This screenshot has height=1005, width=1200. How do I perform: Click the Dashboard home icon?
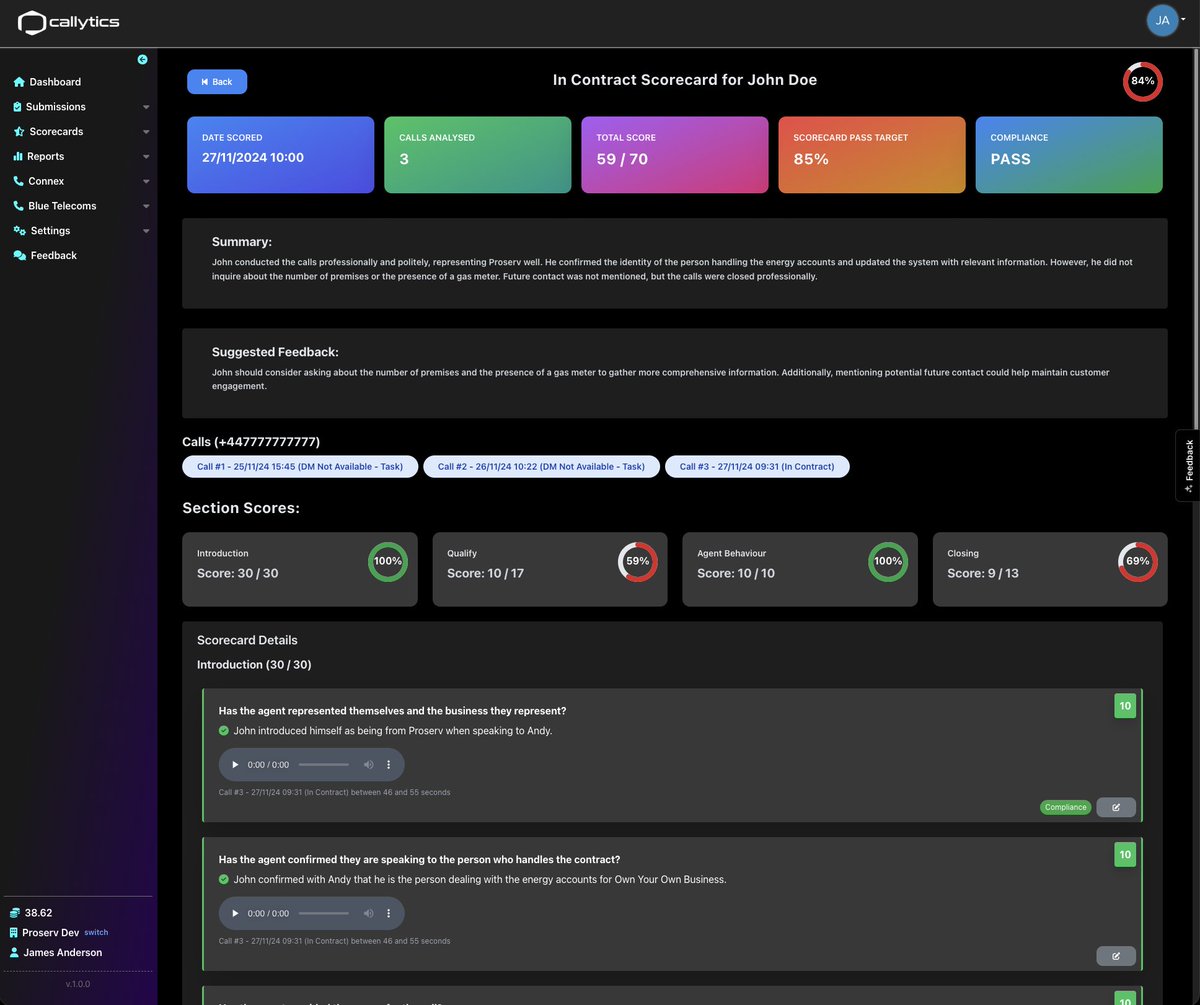coord(19,82)
